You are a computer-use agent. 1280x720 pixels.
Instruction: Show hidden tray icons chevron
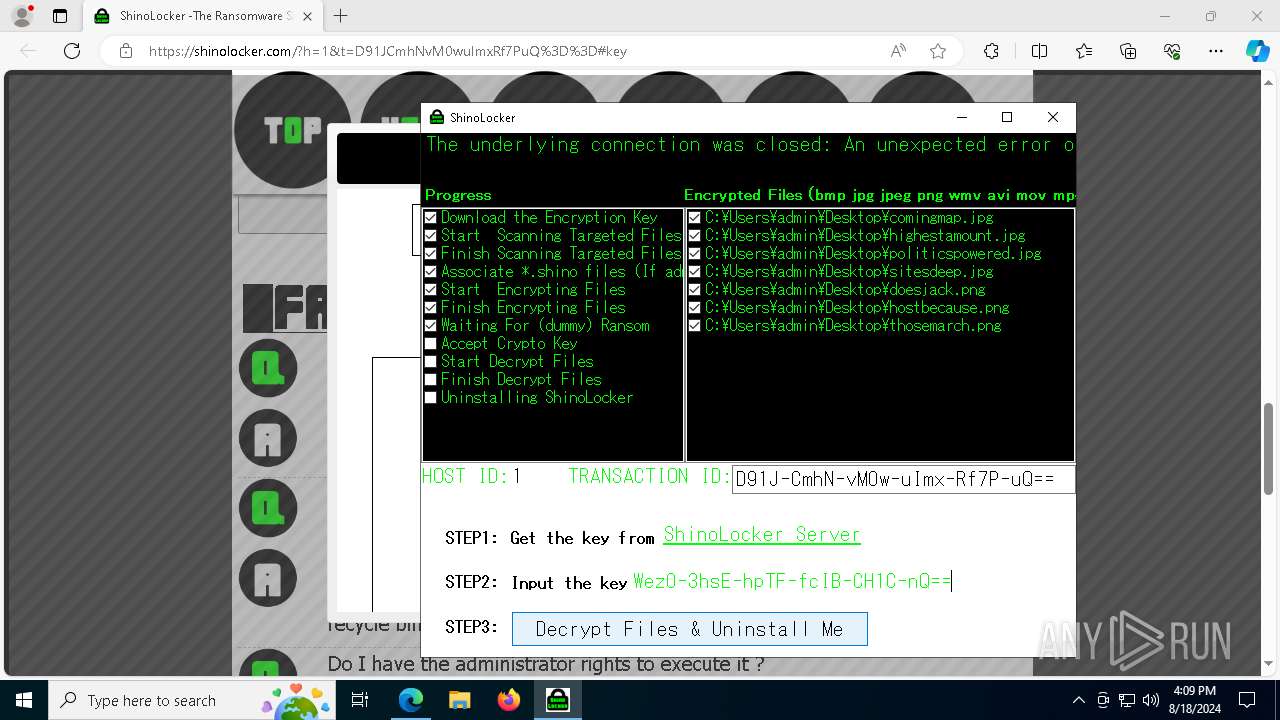click(1078, 700)
